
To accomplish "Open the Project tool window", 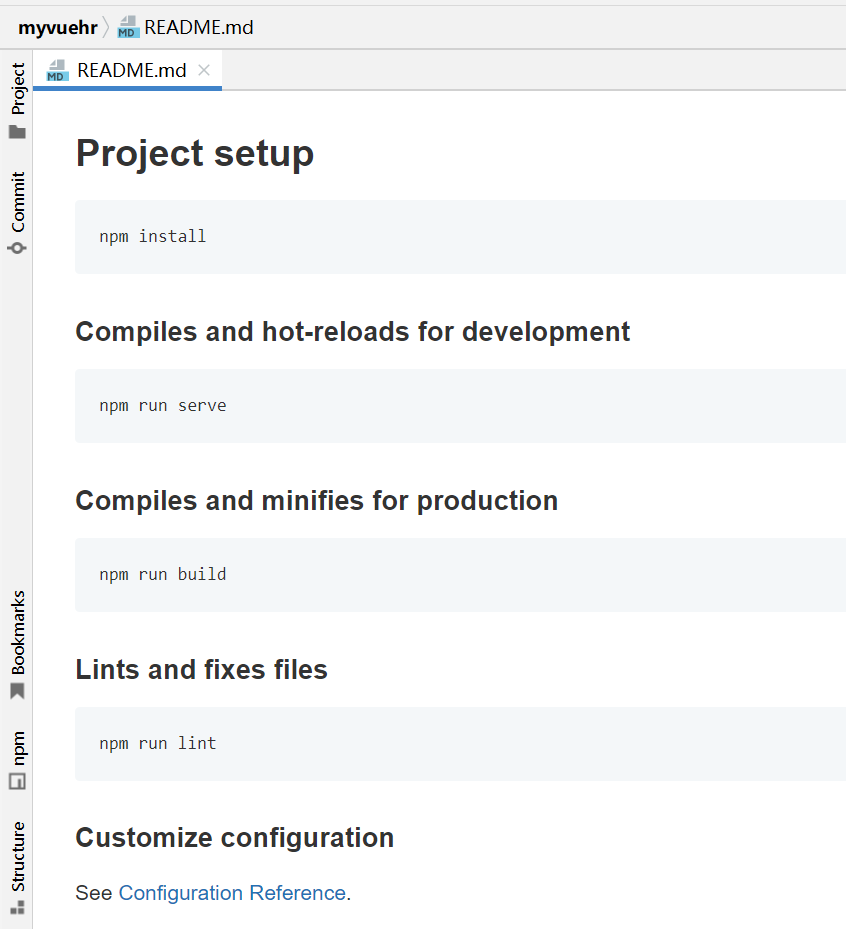I will (17, 100).
